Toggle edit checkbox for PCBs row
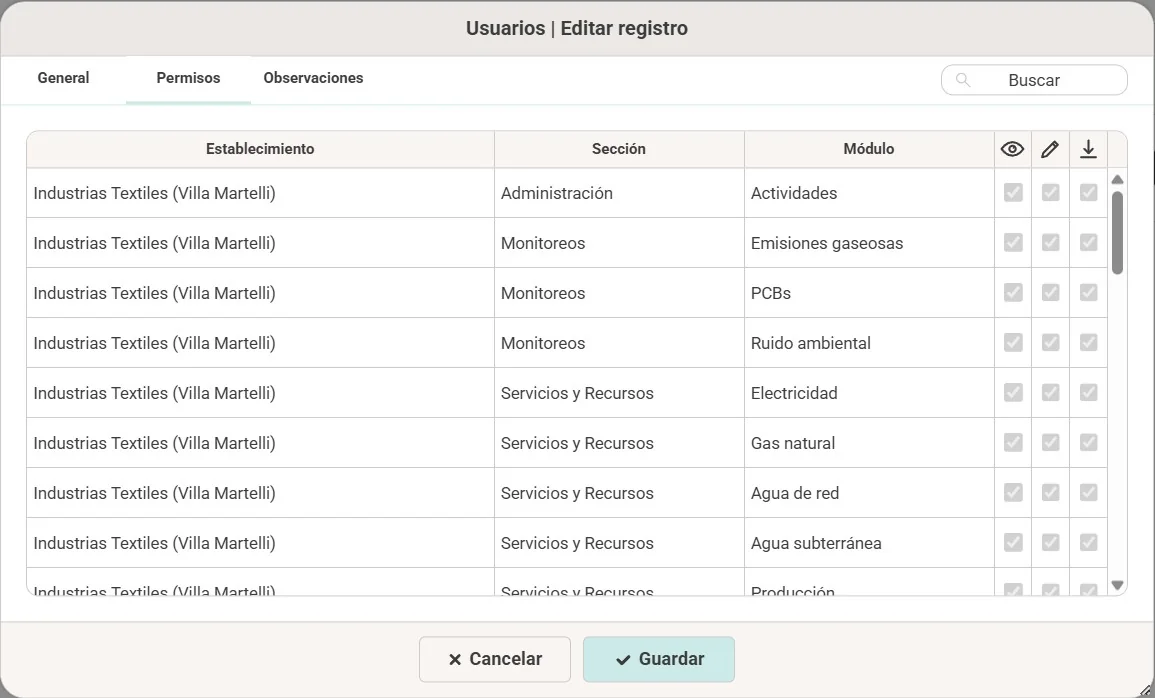The width and height of the screenshot is (1155, 698). point(1050,292)
